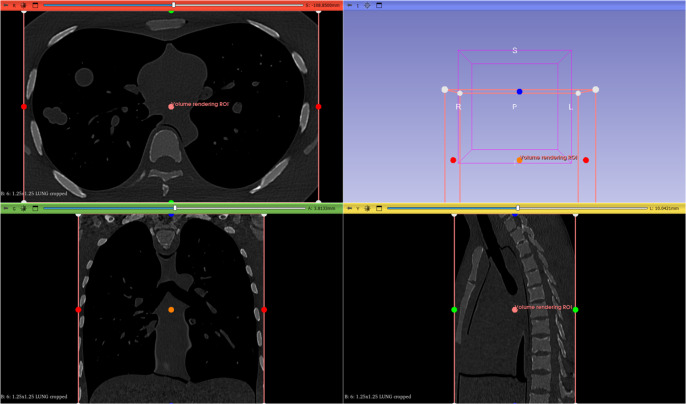The image size is (686, 404).
Task: Adjust the red axial slice offset slider
Action: (x=173, y=5)
